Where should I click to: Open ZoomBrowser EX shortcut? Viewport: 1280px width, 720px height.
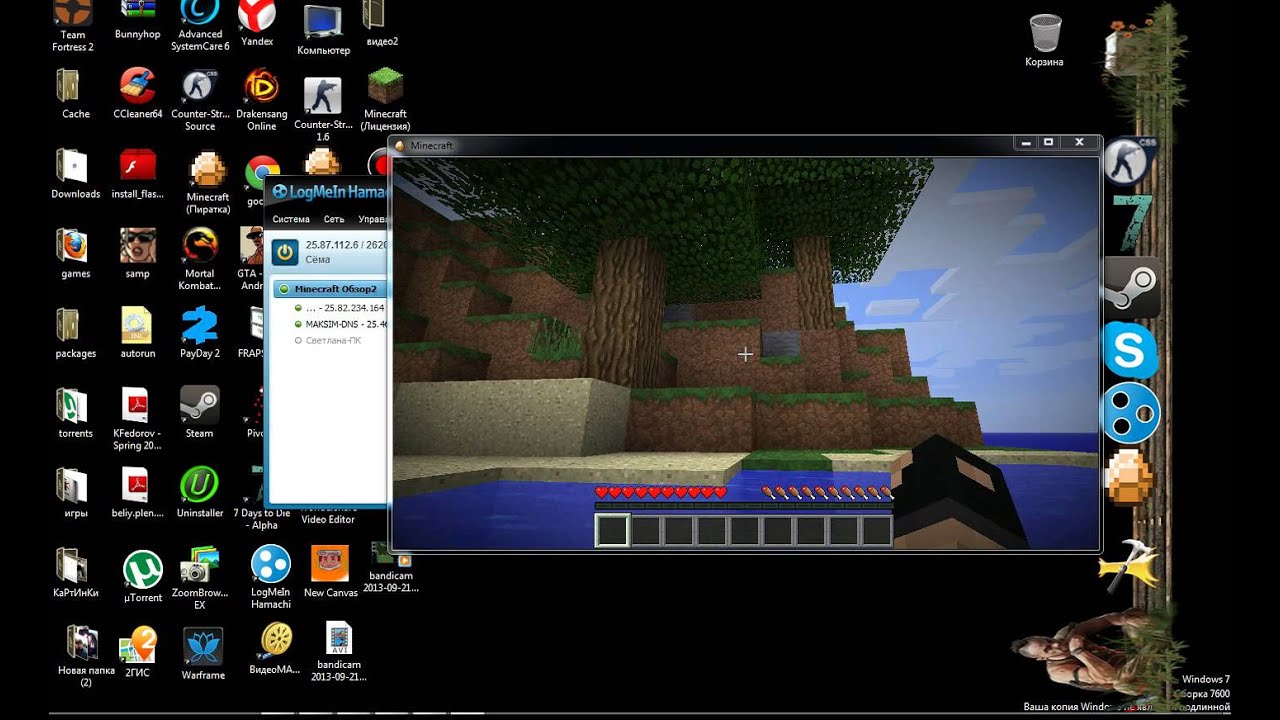tap(200, 579)
